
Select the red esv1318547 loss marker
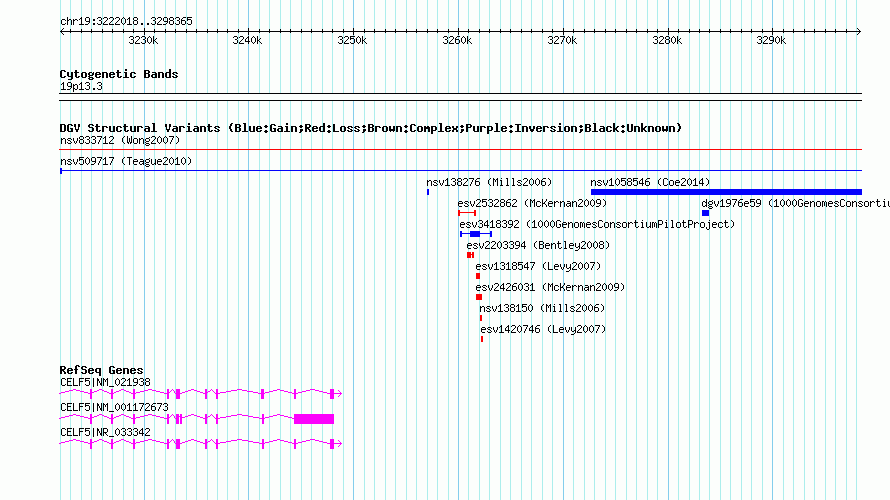coord(478,276)
